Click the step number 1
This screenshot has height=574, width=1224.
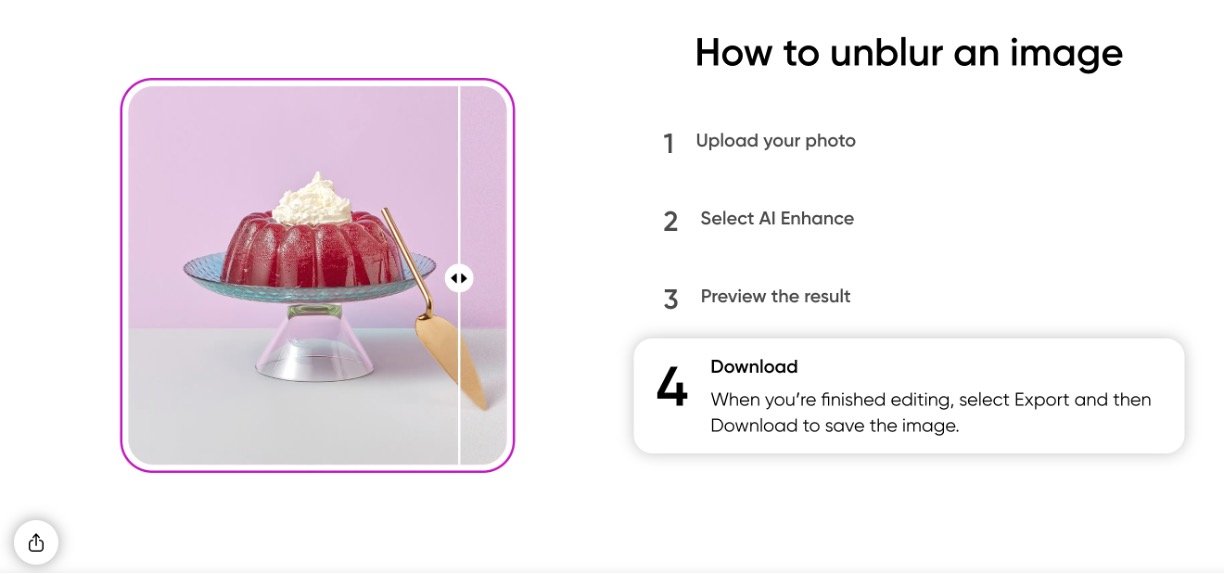(x=669, y=144)
